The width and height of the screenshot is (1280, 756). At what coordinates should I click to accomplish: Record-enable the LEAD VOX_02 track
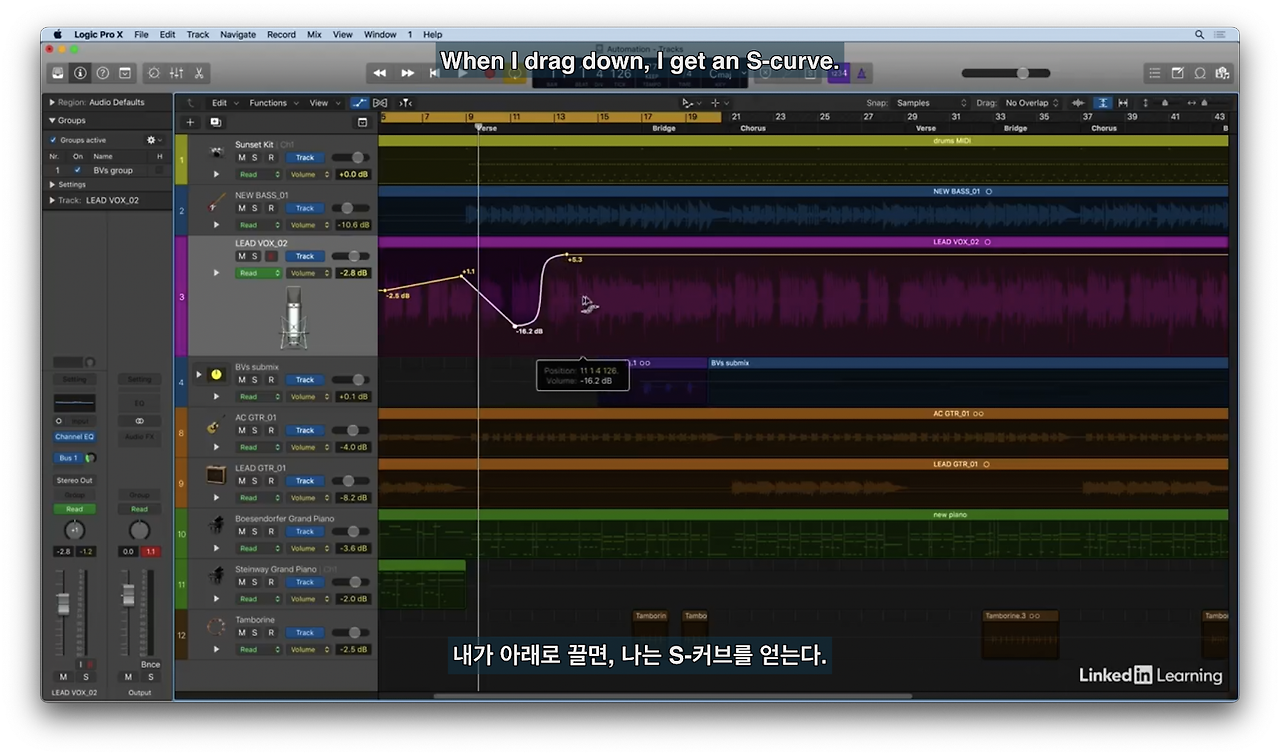[270, 256]
